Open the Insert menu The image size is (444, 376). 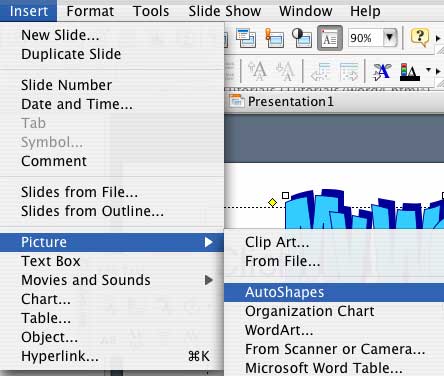29,11
